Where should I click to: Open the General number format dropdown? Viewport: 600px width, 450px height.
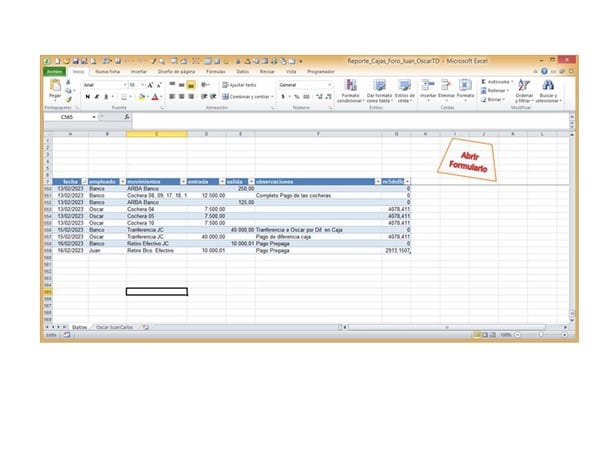(x=329, y=85)
